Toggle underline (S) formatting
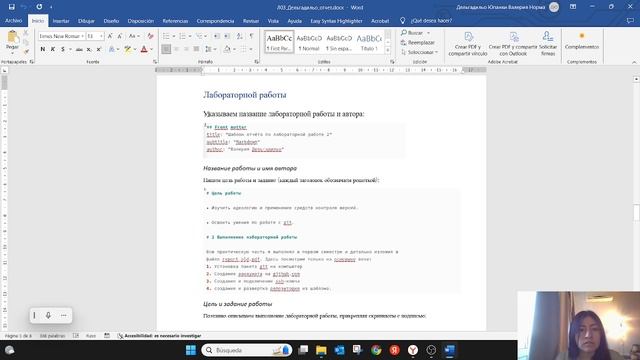640x360 pixels. click(x=62, y=49)
